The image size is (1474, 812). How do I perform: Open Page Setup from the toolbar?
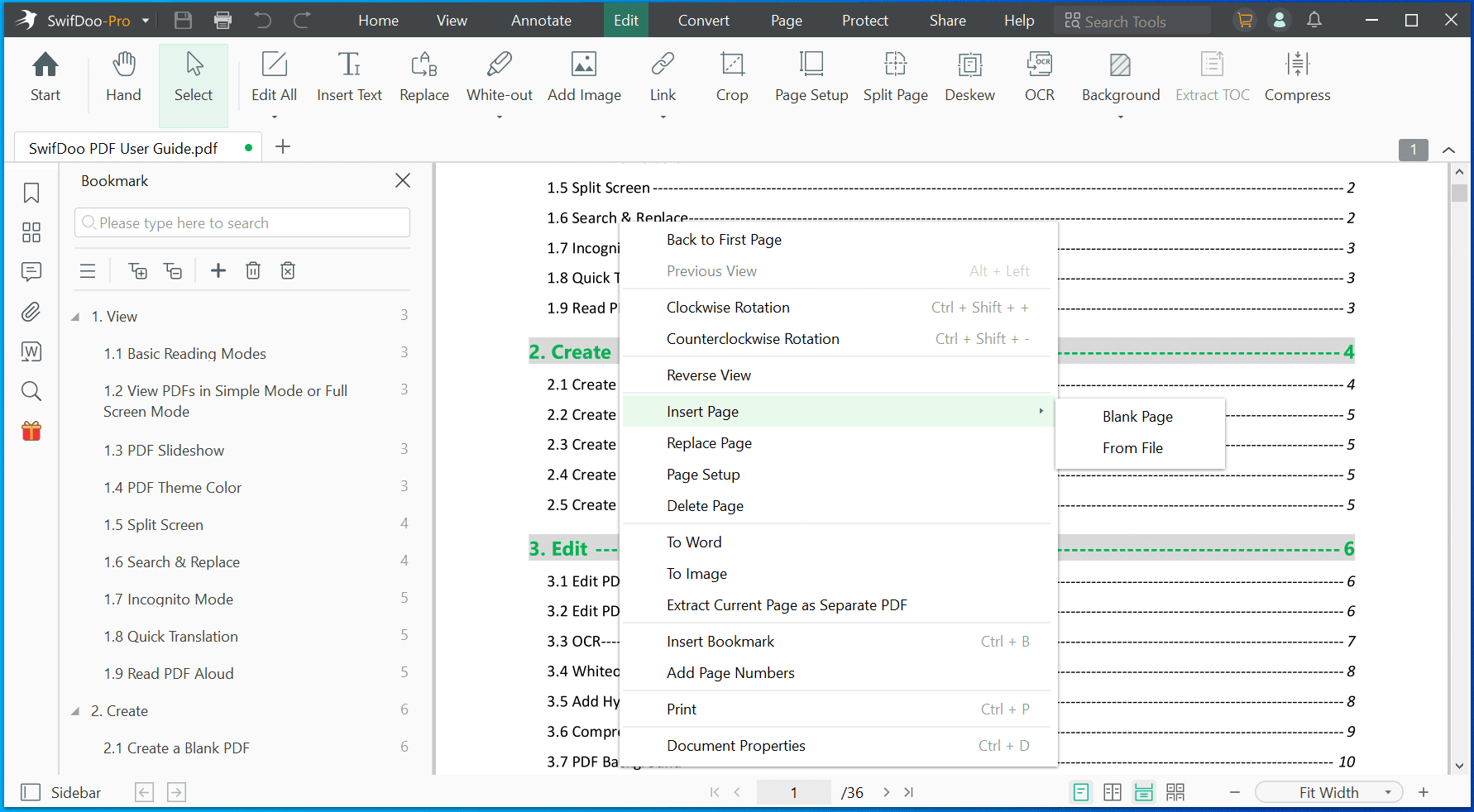pyautogui.click(x=811, y=77)
